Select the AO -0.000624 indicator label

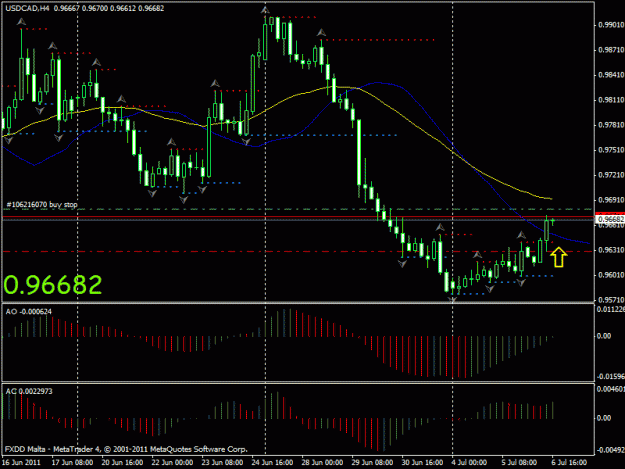click(29, 312)
